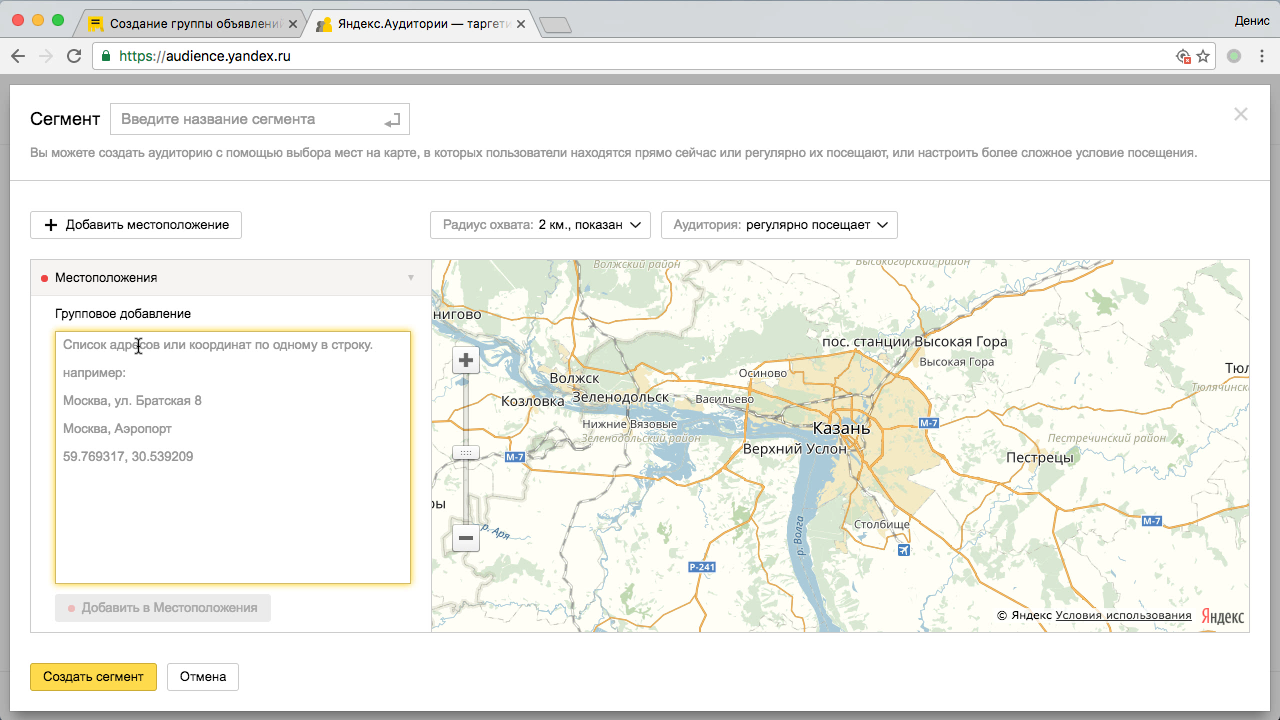Click the Создать сегмент button
1280x720 pixels.
93,677
